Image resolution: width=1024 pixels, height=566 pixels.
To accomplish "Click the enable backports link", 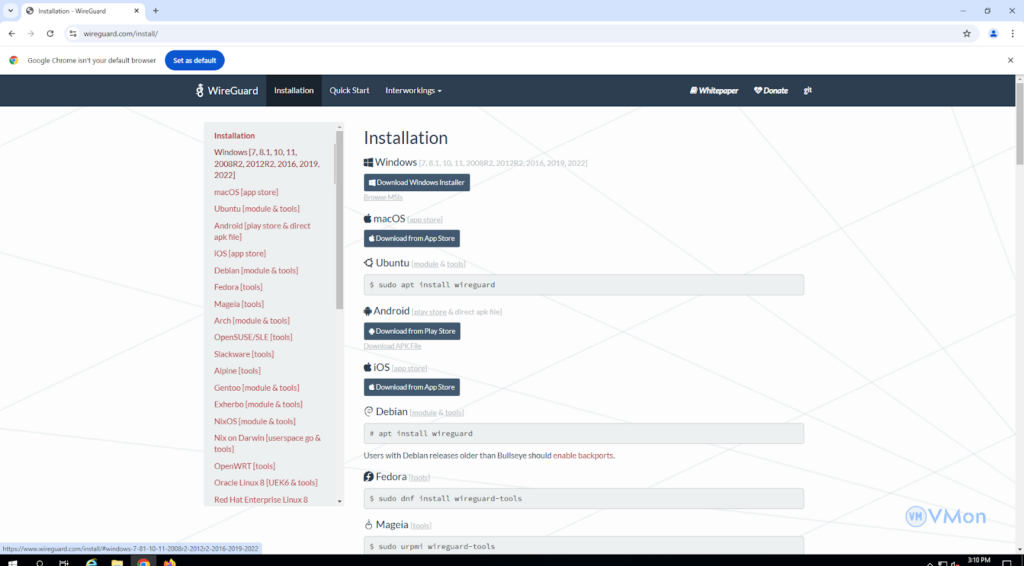I will 583,455.
